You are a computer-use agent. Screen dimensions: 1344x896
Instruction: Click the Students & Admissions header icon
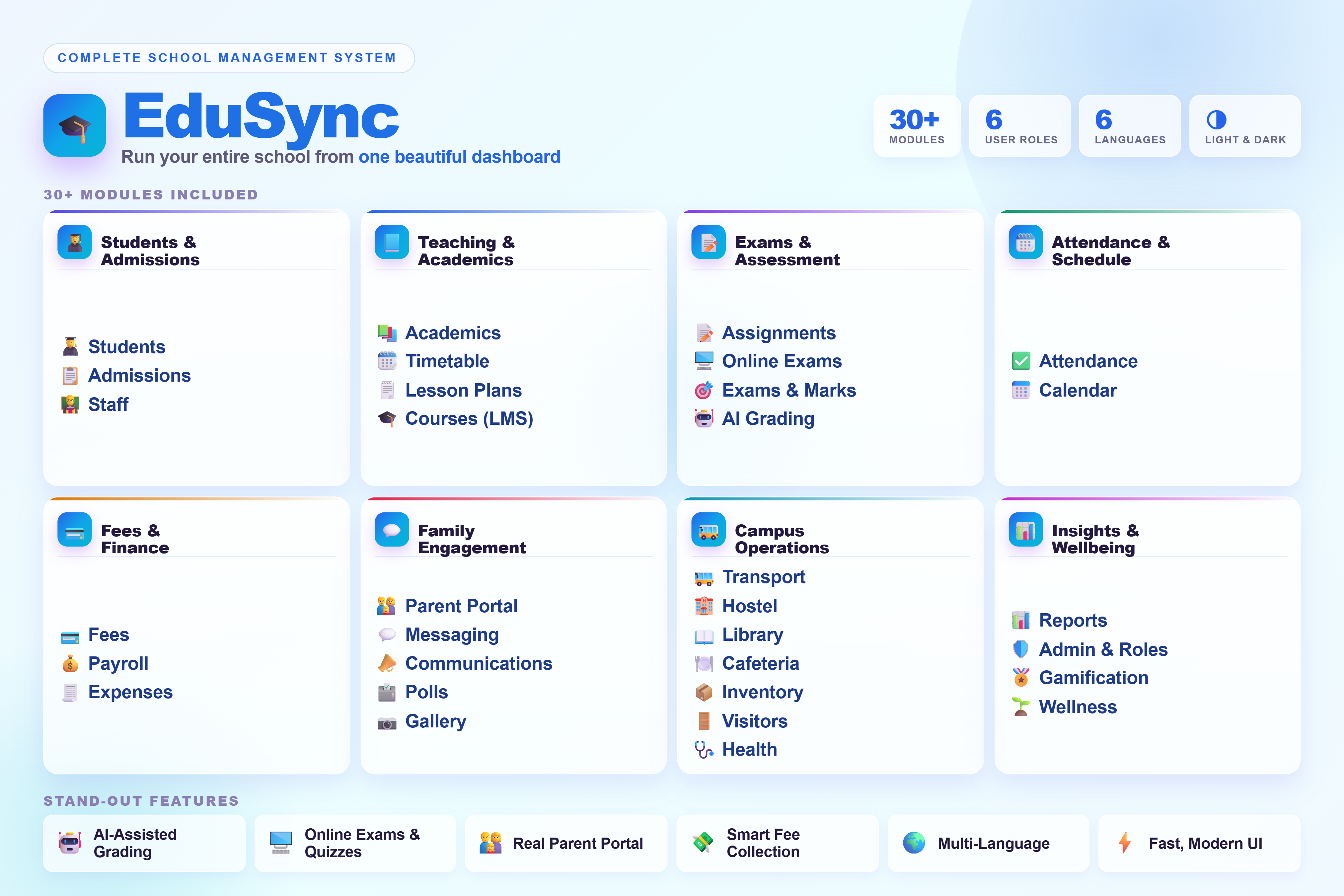(x=74, y=242)
